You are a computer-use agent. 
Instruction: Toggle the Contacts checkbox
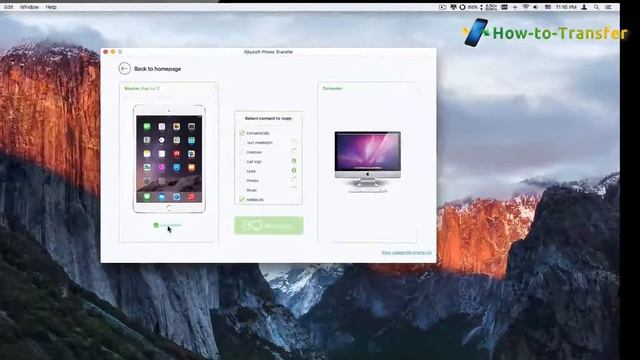pos(242,133)
